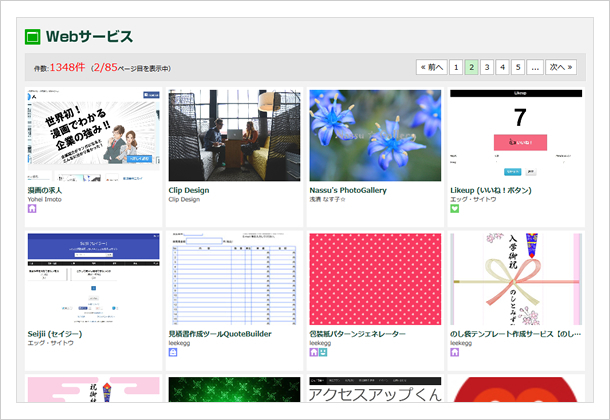Open the のし袋テンプレート作成サービス title link

click(x=515, y=334)
